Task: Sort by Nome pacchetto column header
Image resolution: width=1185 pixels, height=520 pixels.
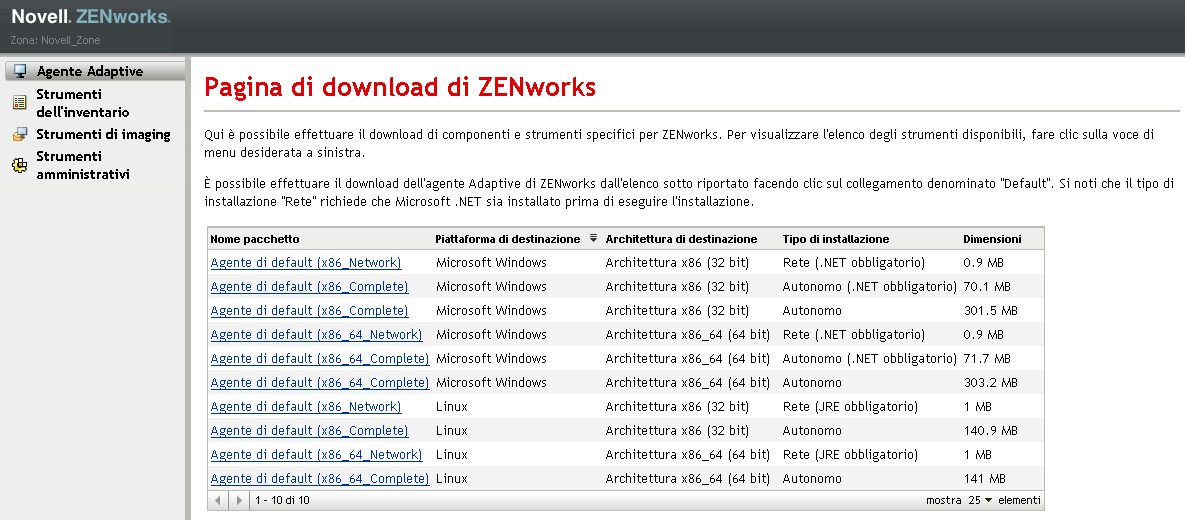Action: pyautogui.click(x=255, y=239)
